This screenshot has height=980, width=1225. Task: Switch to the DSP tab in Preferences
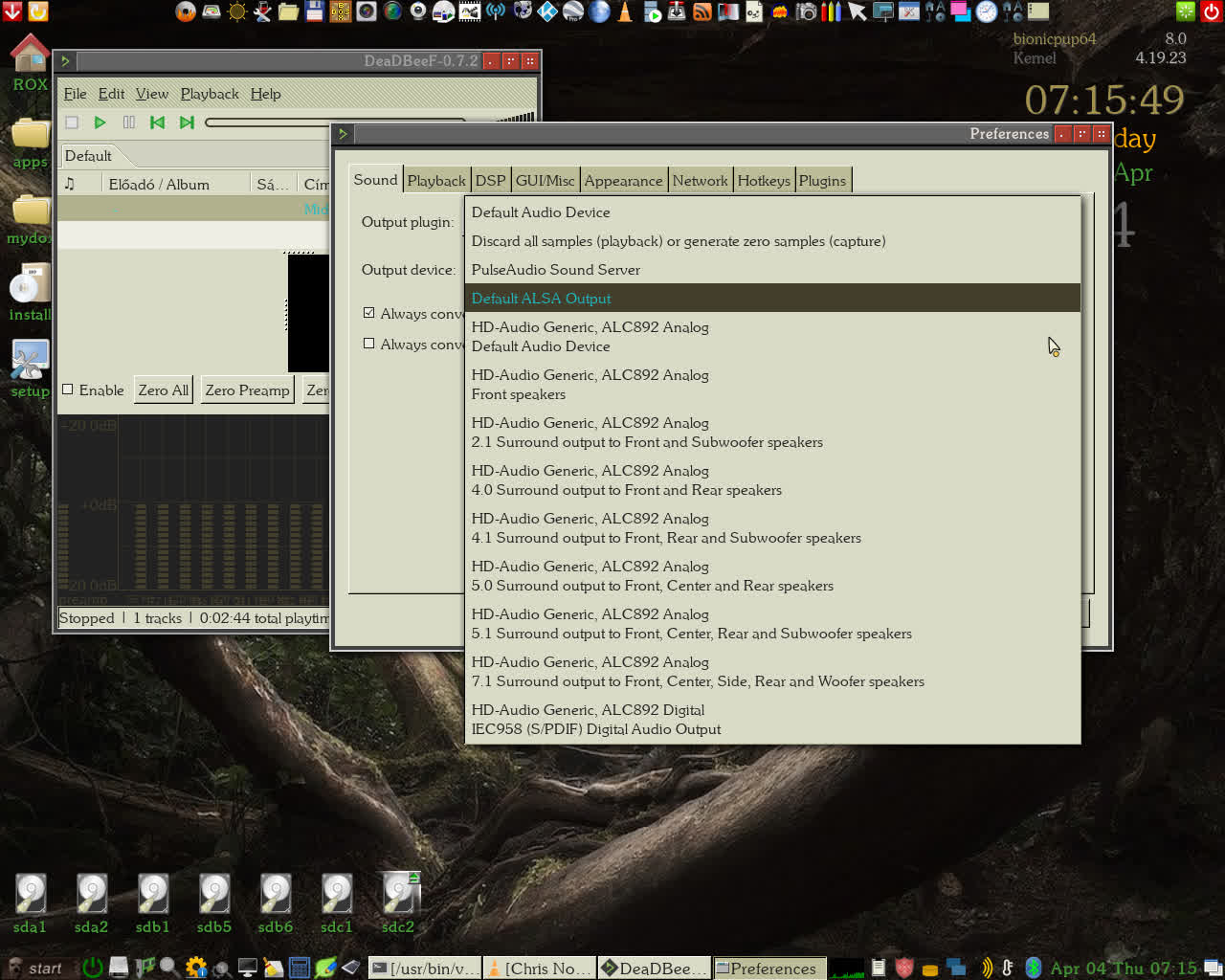(x=490, y=181)
